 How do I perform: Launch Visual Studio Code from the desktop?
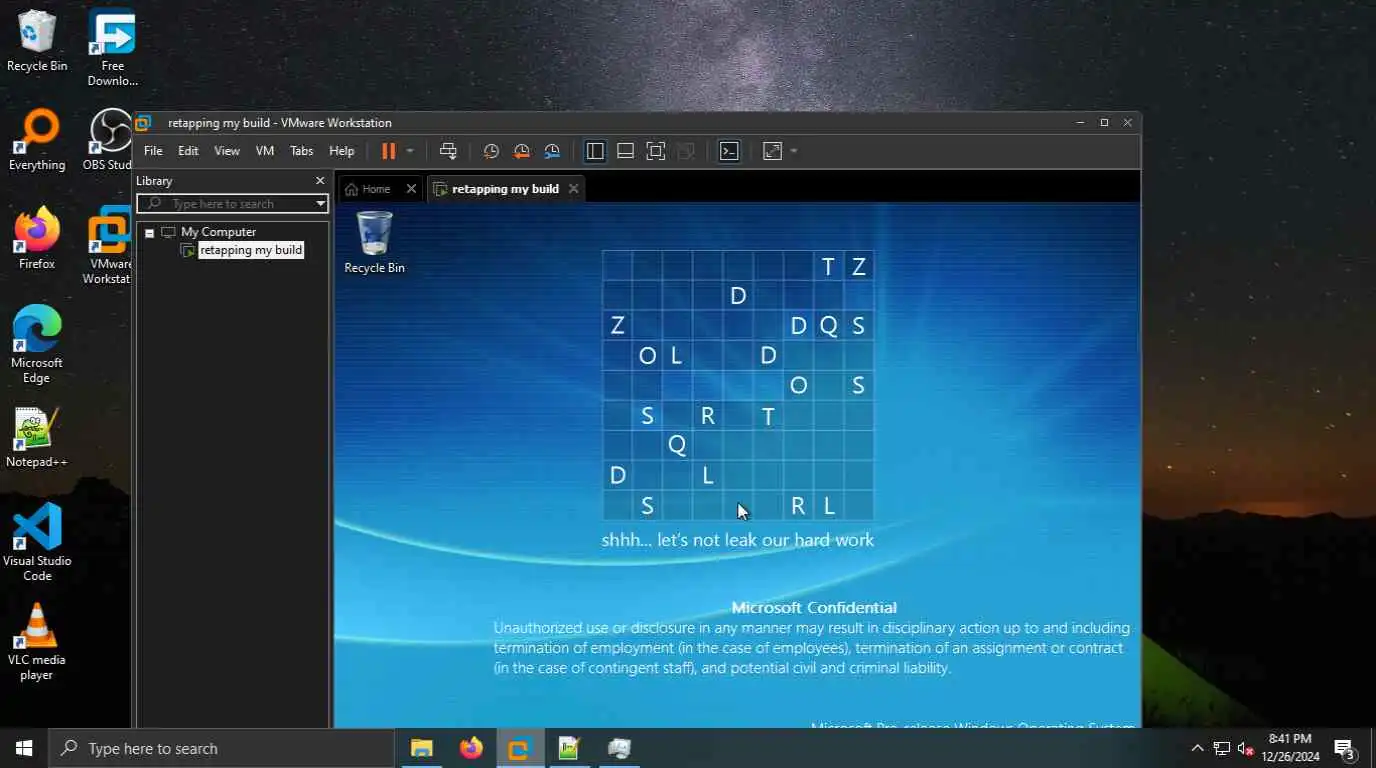point(37,542)
